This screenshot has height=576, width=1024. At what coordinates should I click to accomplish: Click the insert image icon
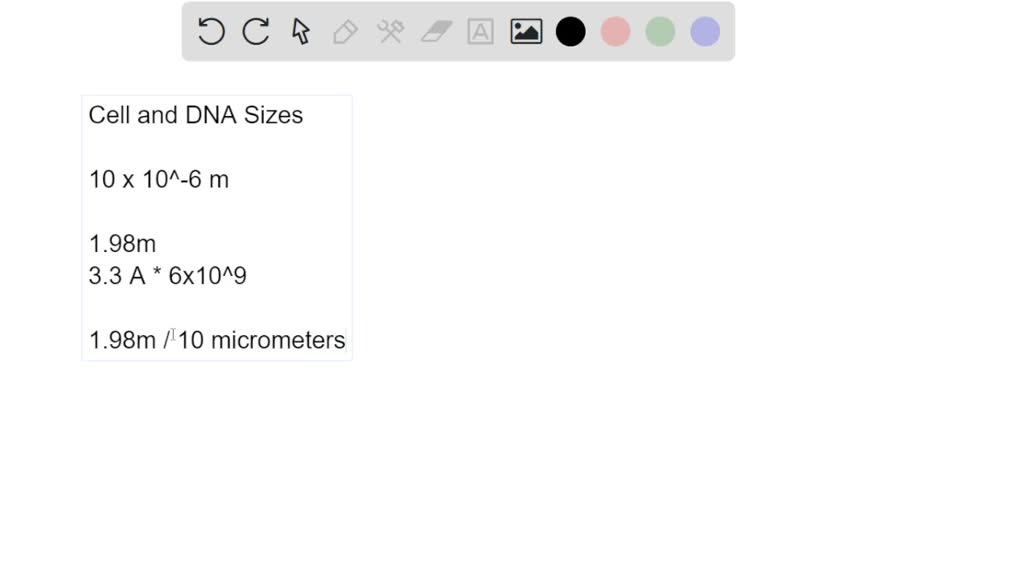[x=526, y=32]
